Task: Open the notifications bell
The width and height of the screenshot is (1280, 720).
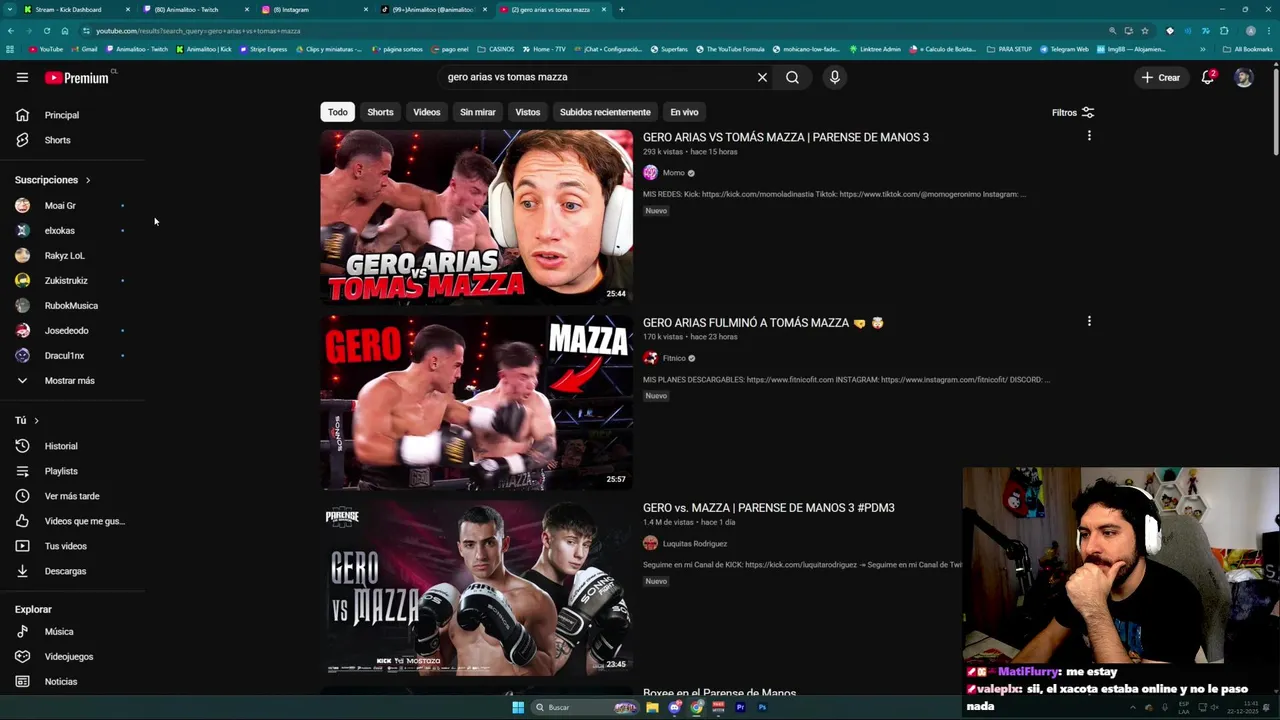Action: click(1208, 77)
